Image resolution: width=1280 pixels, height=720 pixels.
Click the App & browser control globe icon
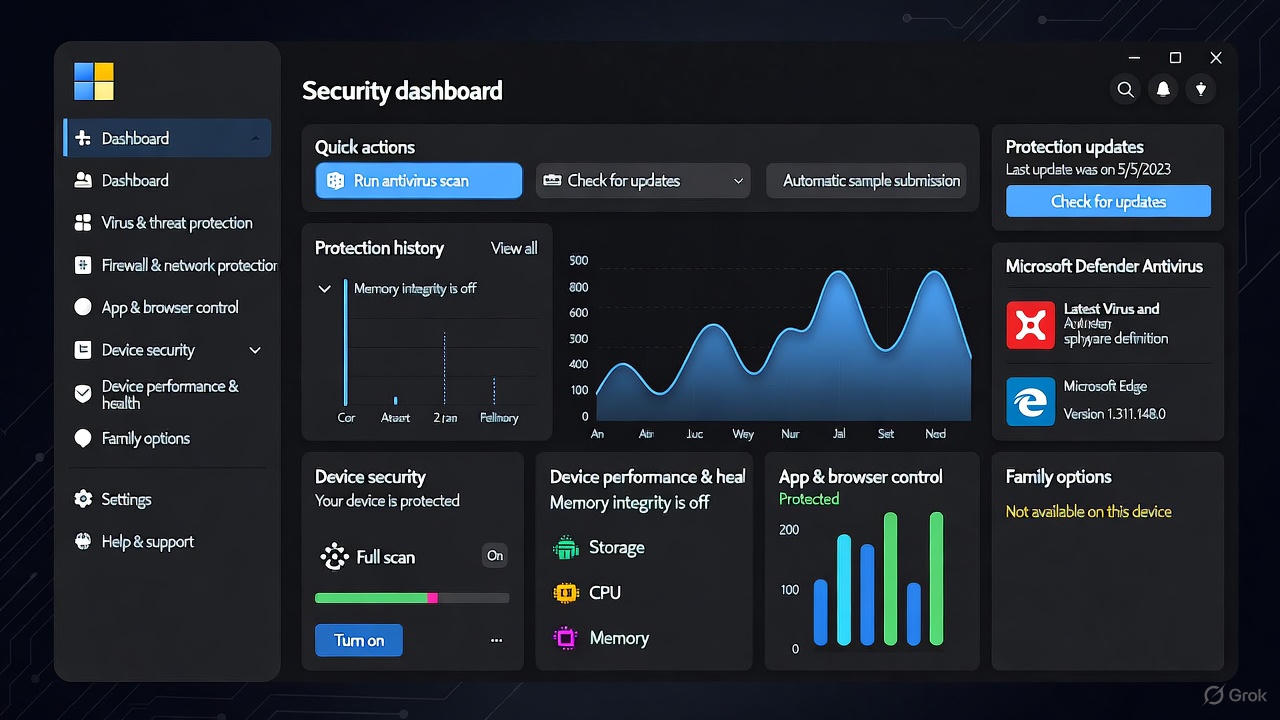pos(82,307)
